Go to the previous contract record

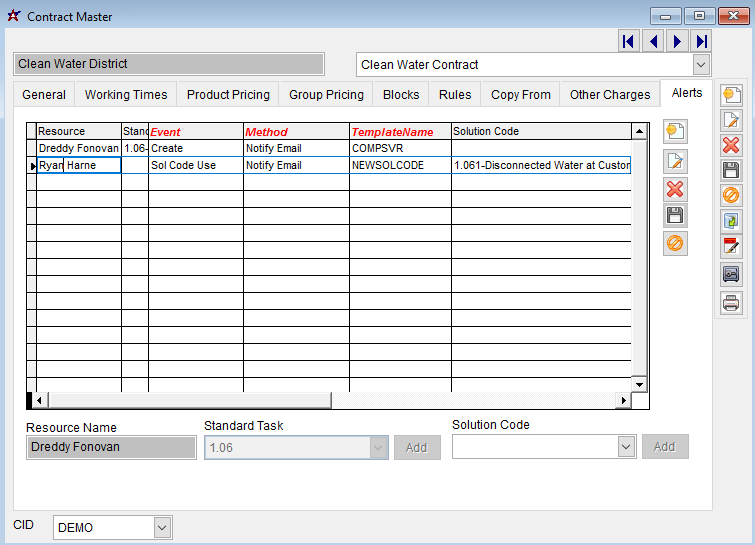coord(653,41)
